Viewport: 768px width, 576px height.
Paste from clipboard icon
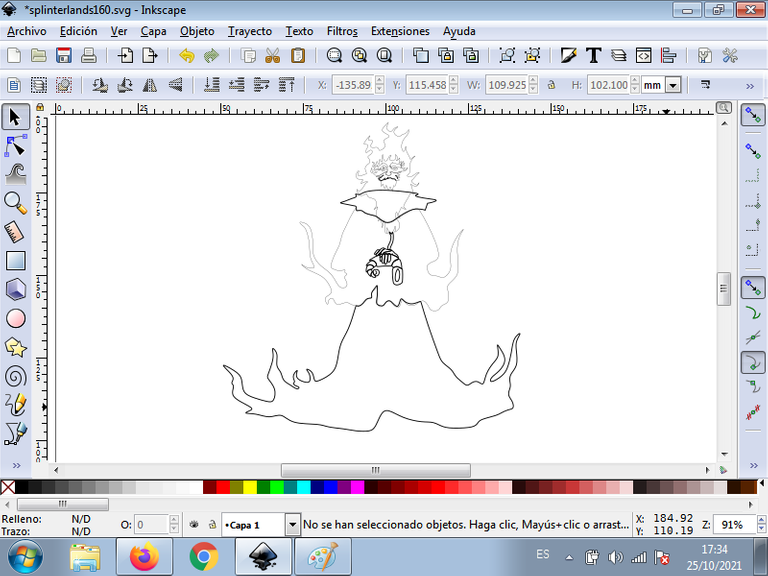(298, 55)
